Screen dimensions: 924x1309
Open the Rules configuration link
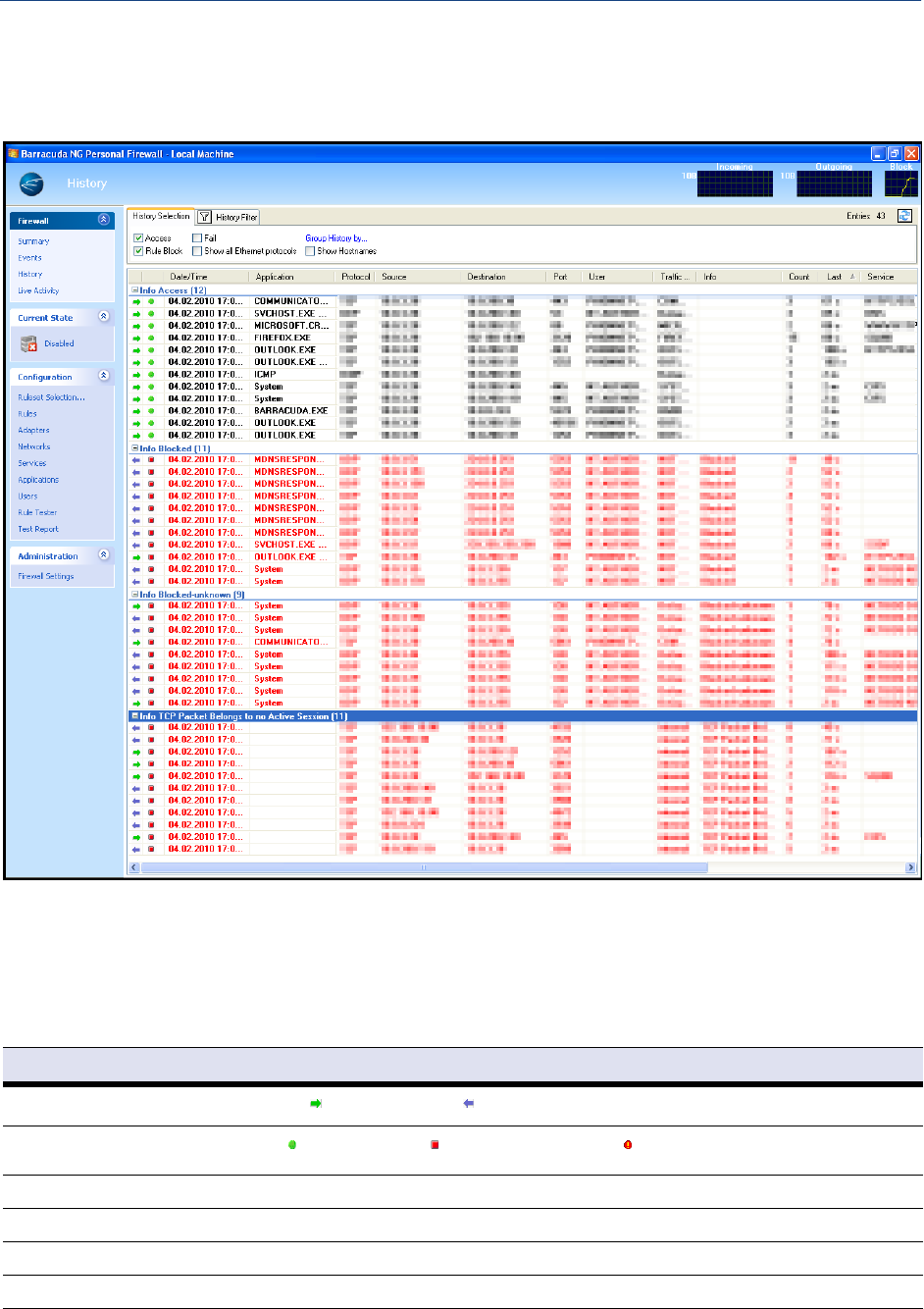pos(27,414)
